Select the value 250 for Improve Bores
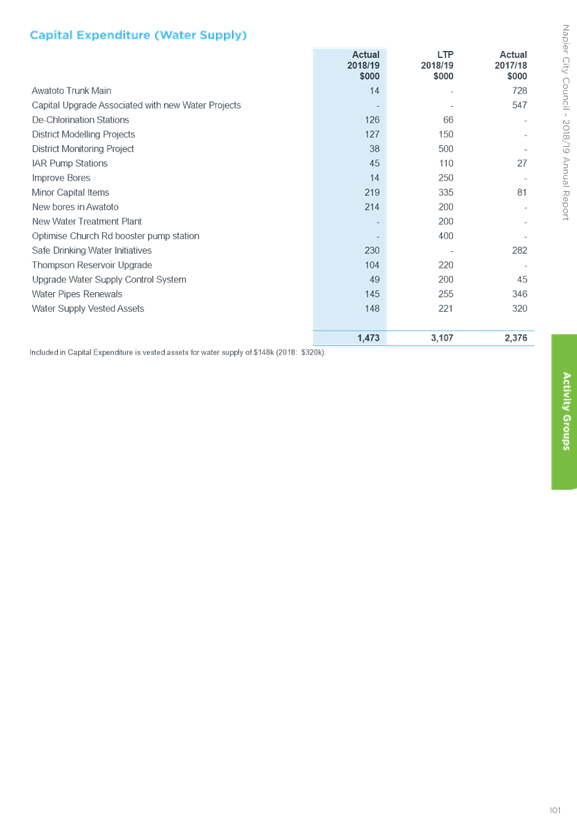577x823 pixels. pyautogui.click(x=446, y=178)
